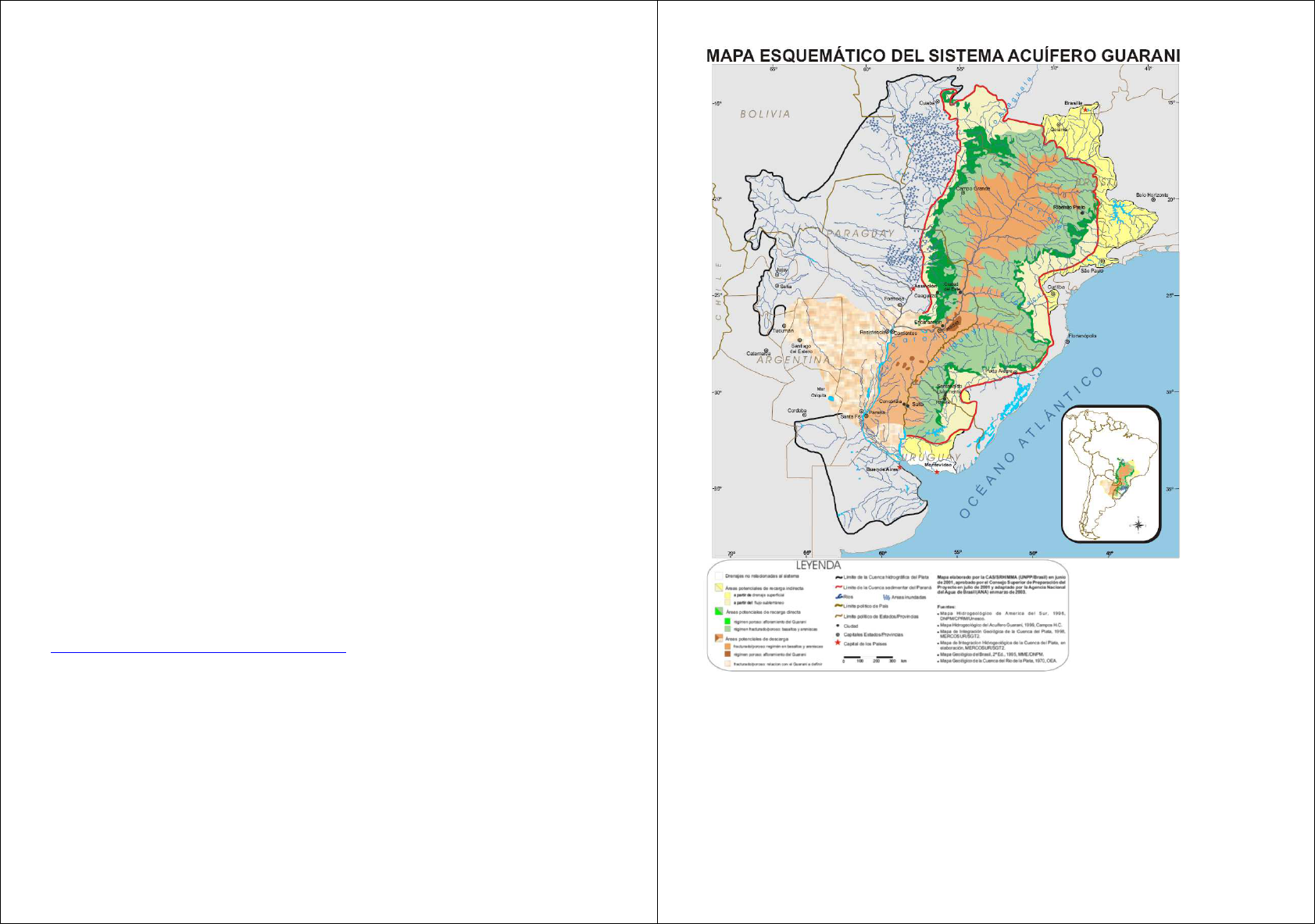Click the black Cuenca del Plata legend line
Viewport: 1315px width, 924px height.
[x=838, y=577]
